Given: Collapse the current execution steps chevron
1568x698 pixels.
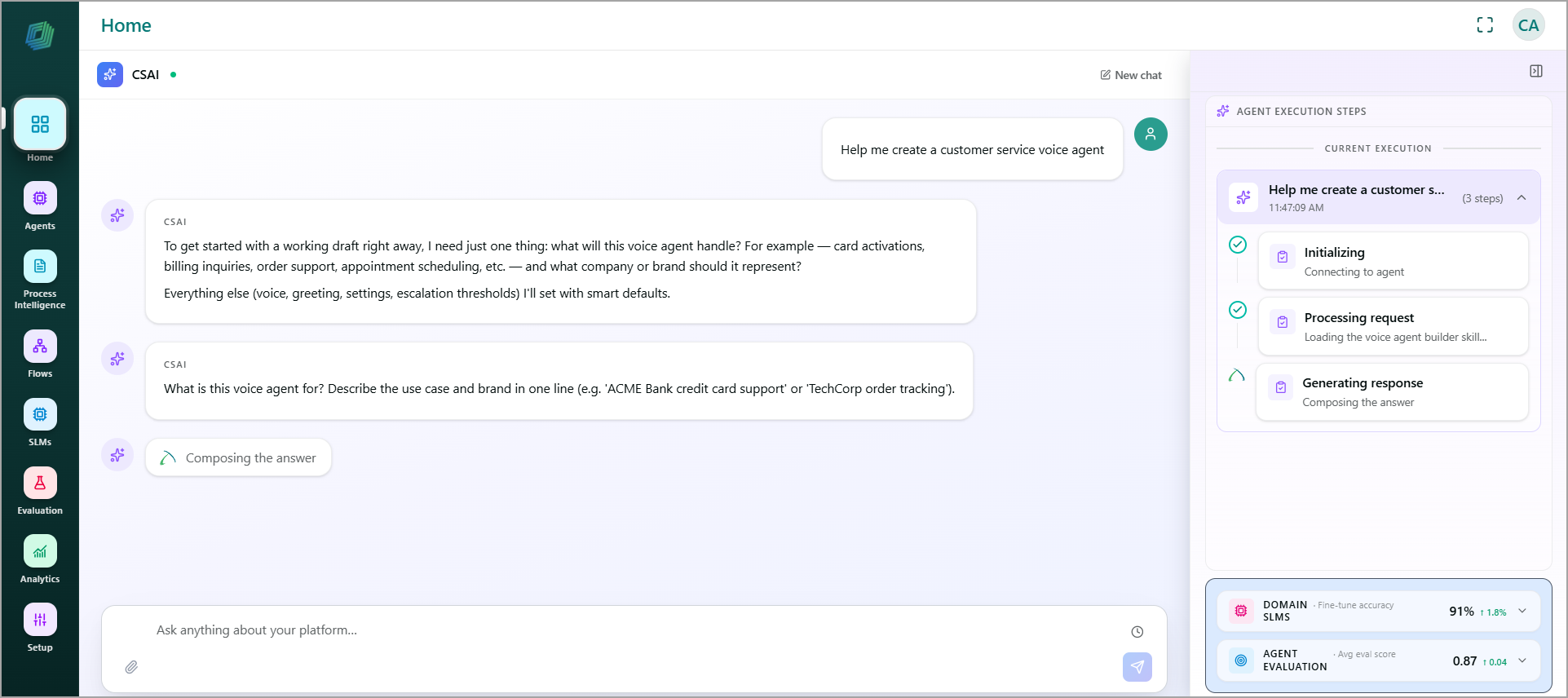Looking at the screenshot, I should click(x=1522, y=198).
